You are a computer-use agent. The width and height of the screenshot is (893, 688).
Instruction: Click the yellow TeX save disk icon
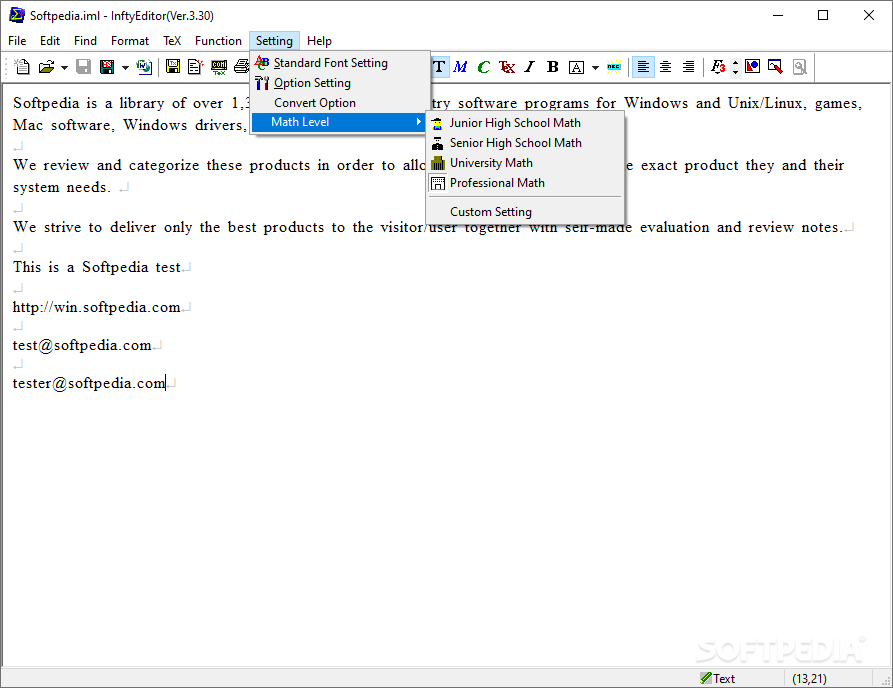point(173,67)
